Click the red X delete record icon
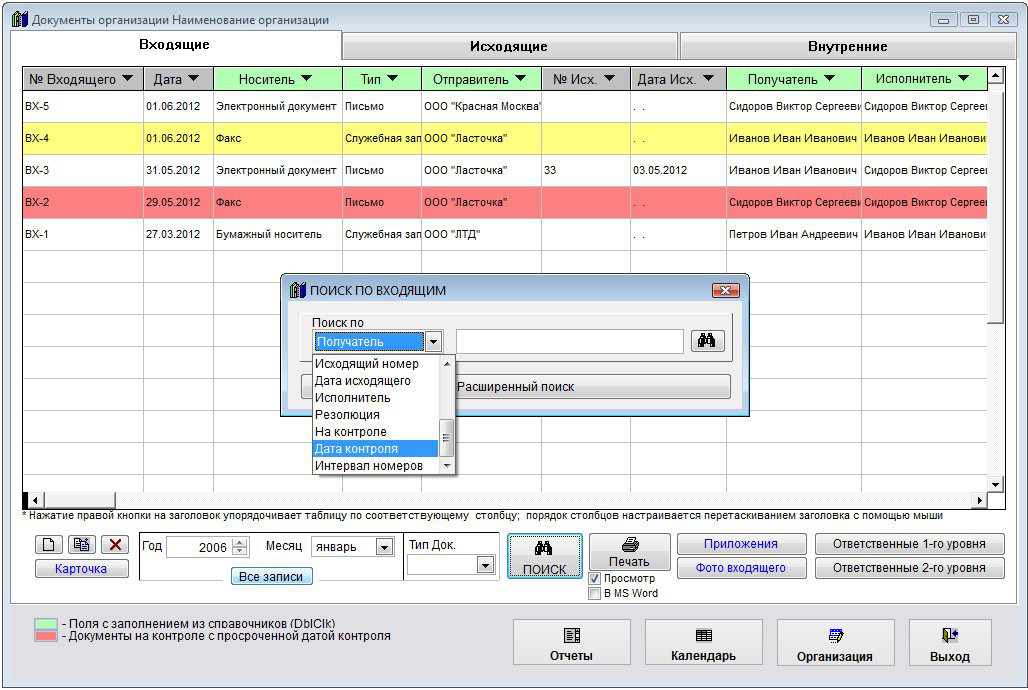1028x690 pixels. 114,545
